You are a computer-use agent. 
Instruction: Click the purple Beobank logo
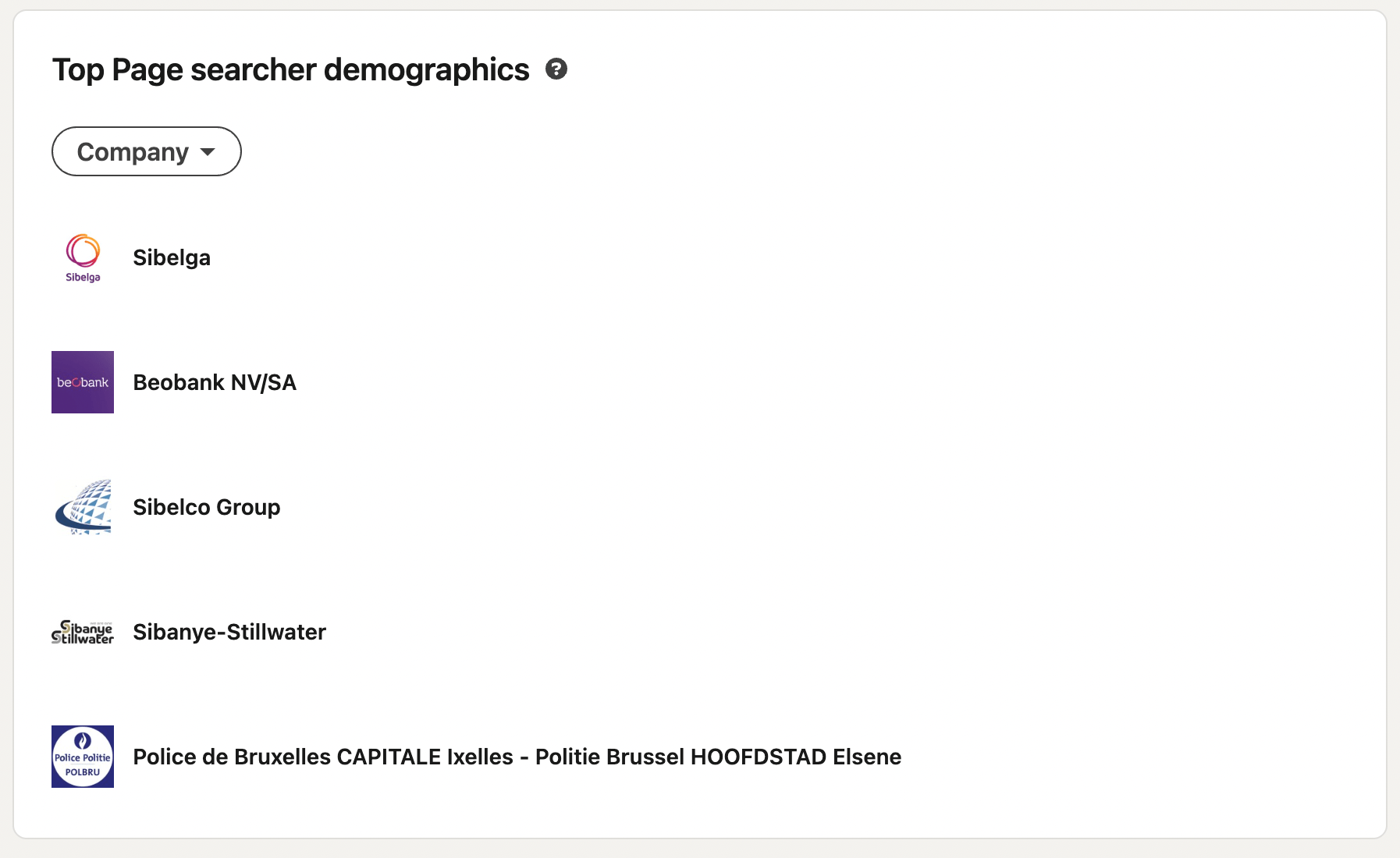pyautogui.click(x=83, y=382)
